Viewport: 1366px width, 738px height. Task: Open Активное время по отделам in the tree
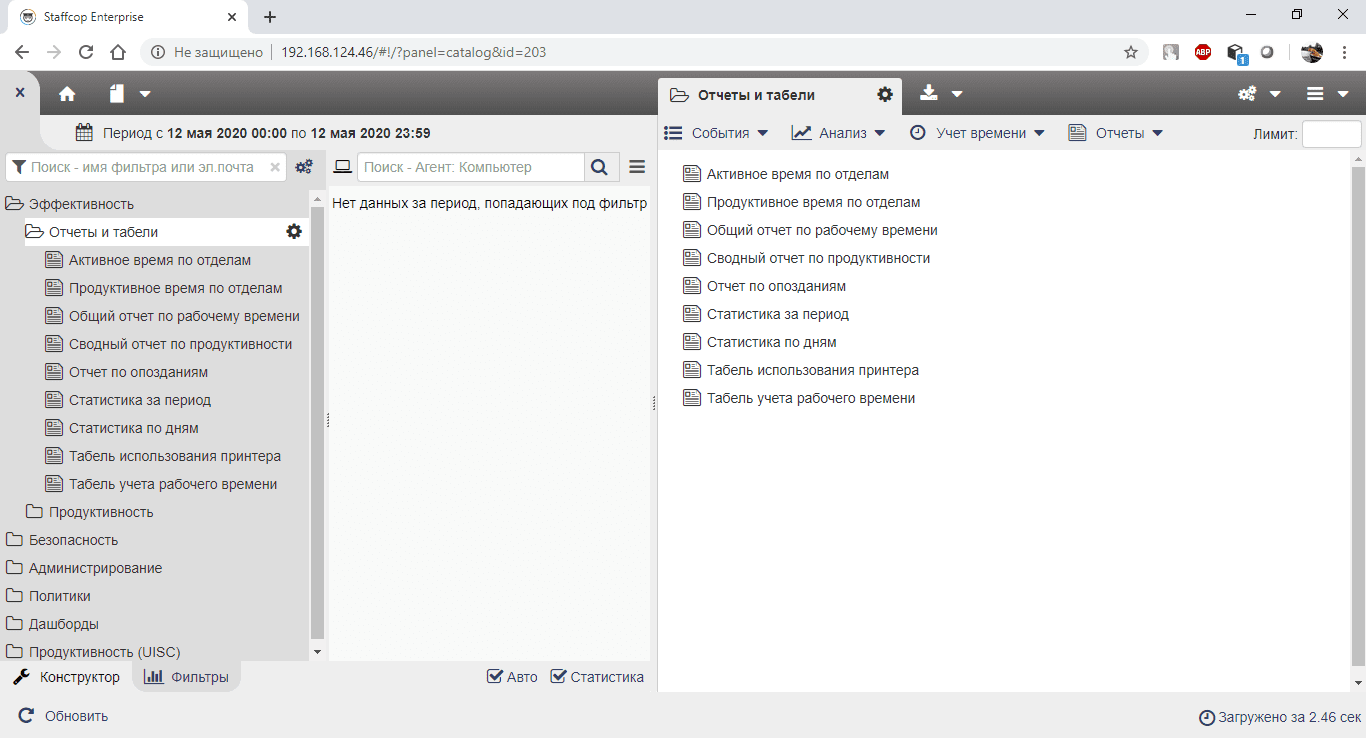coord(160,260)
